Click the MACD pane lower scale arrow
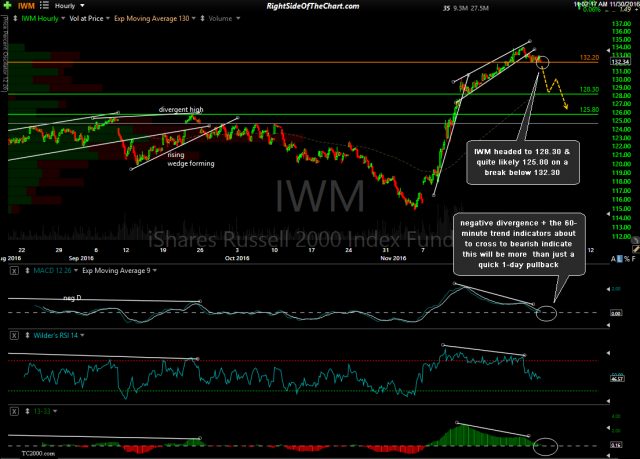This screenshot has width=640, height=459. (609, 325)
